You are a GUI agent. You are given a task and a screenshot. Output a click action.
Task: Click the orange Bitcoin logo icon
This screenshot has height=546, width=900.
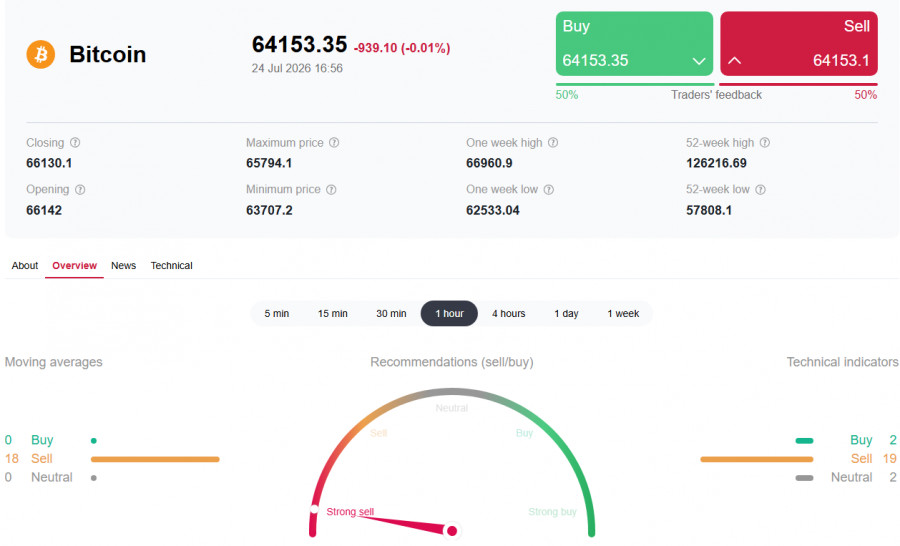click(41, 55)
